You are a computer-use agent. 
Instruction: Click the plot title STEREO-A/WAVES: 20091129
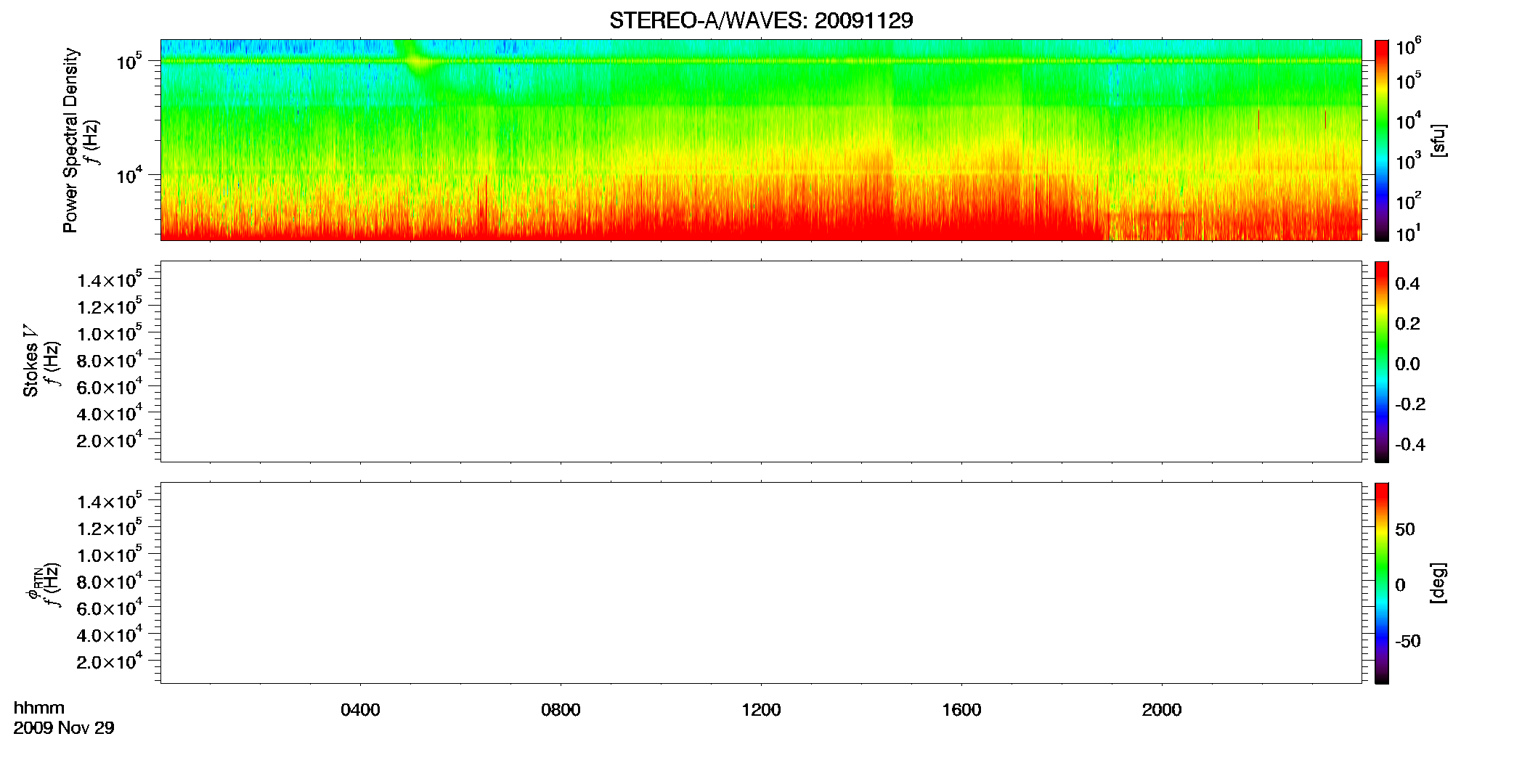(x=761, y=20)
